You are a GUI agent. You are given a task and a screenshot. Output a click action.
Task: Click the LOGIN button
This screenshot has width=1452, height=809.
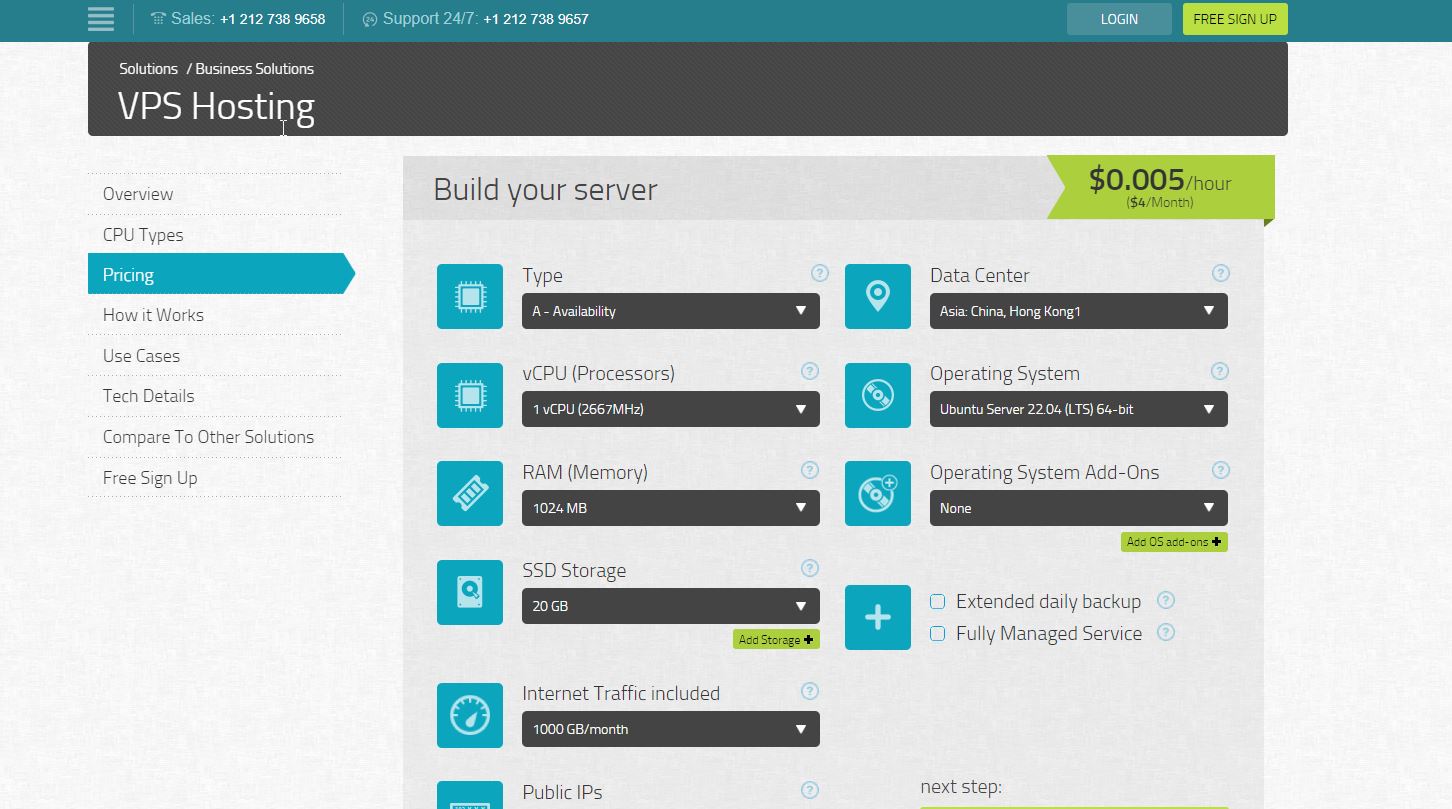1119,19
